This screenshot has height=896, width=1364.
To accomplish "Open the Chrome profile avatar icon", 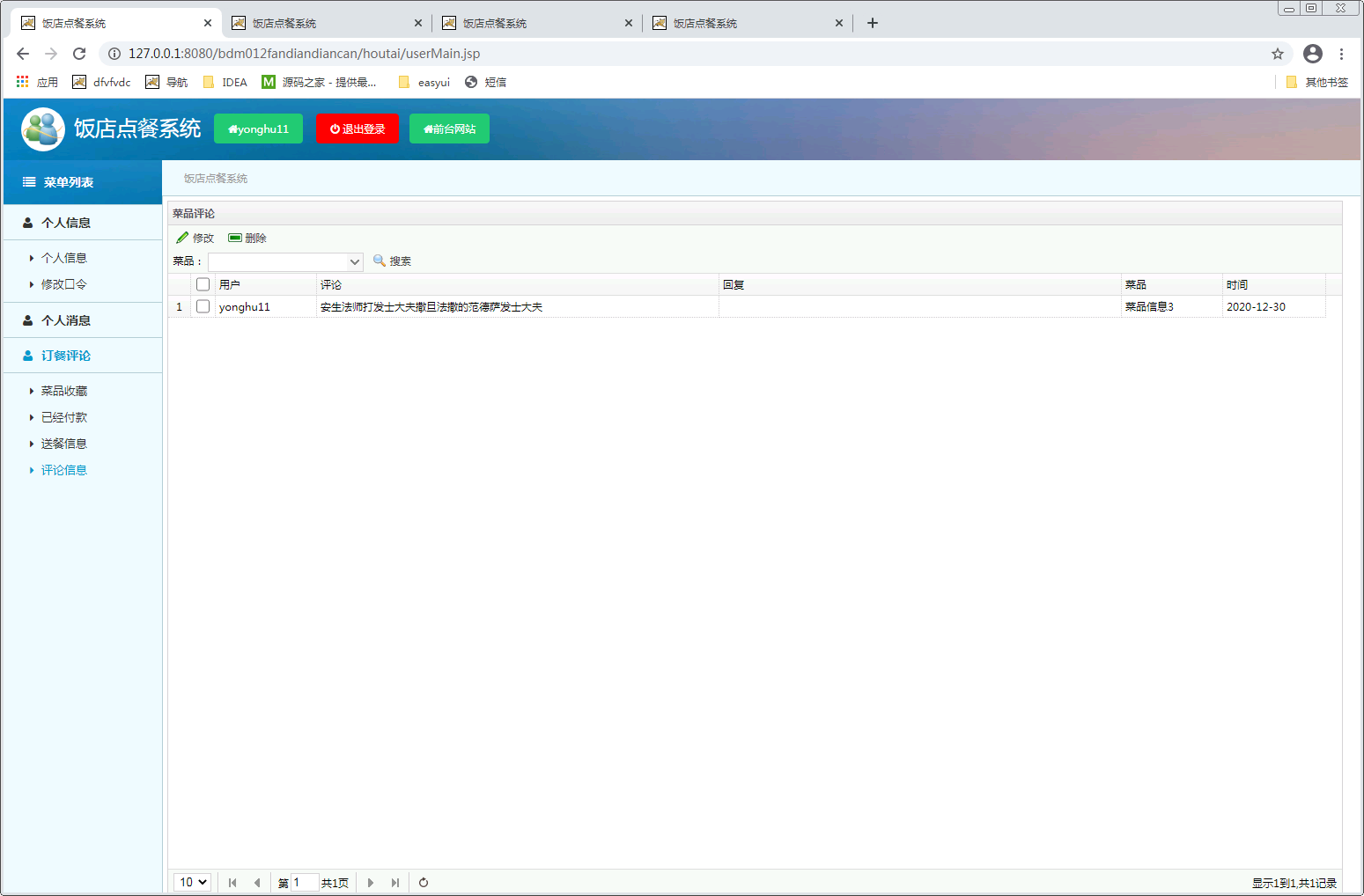I will point(1313,54).
